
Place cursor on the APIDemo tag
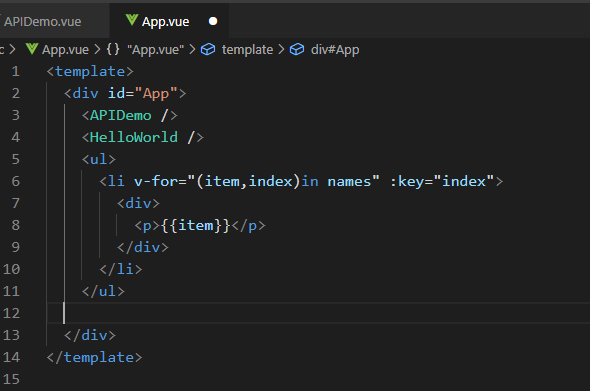(120, 115)
